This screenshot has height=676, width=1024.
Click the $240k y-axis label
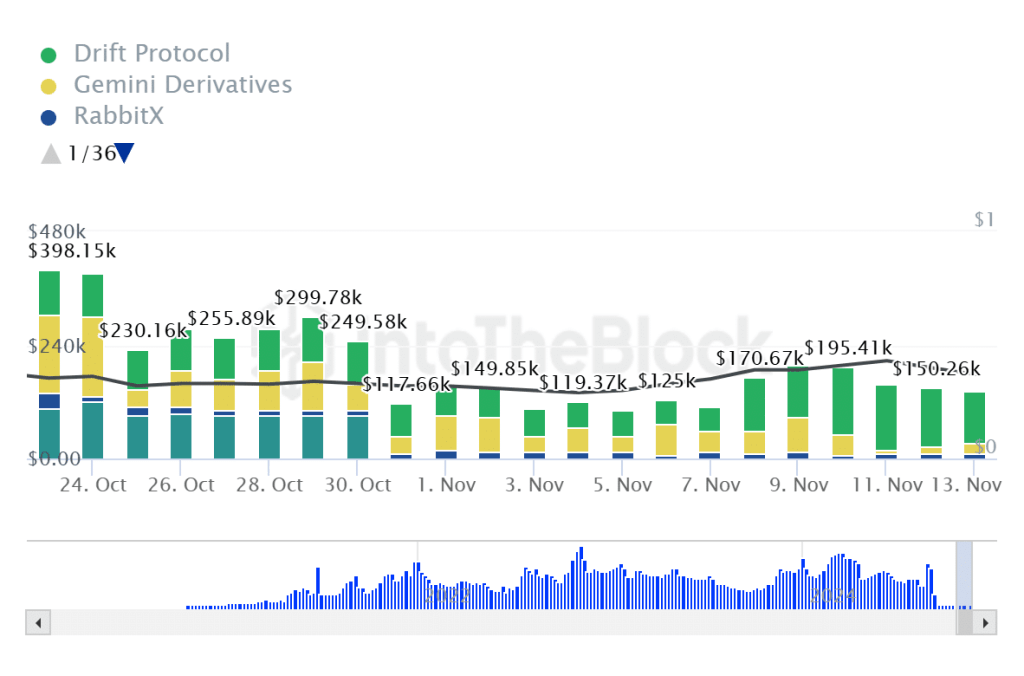[56, 347]
